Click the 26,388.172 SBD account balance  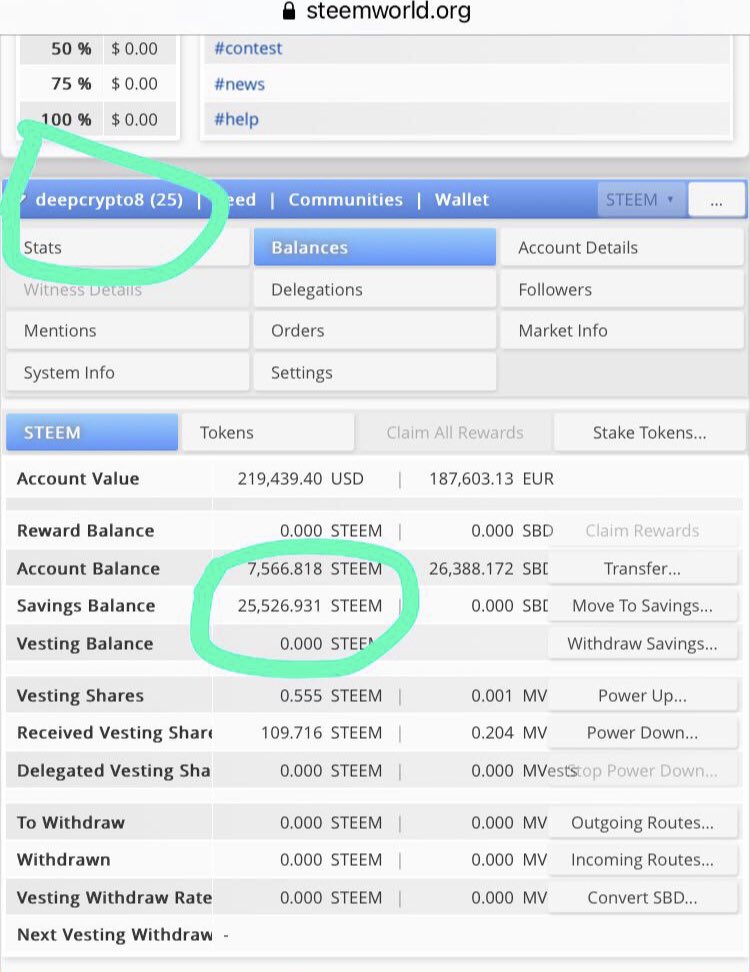[x=488, y=568]
